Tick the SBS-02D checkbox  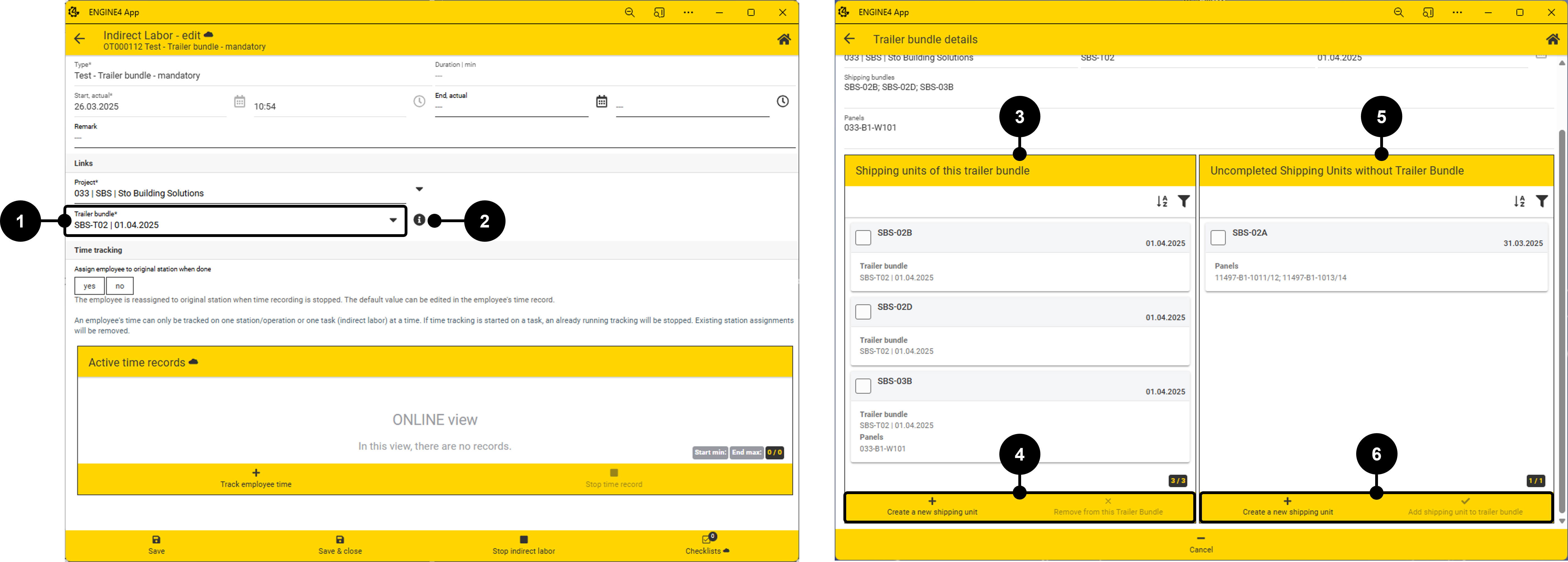[863, 312]
